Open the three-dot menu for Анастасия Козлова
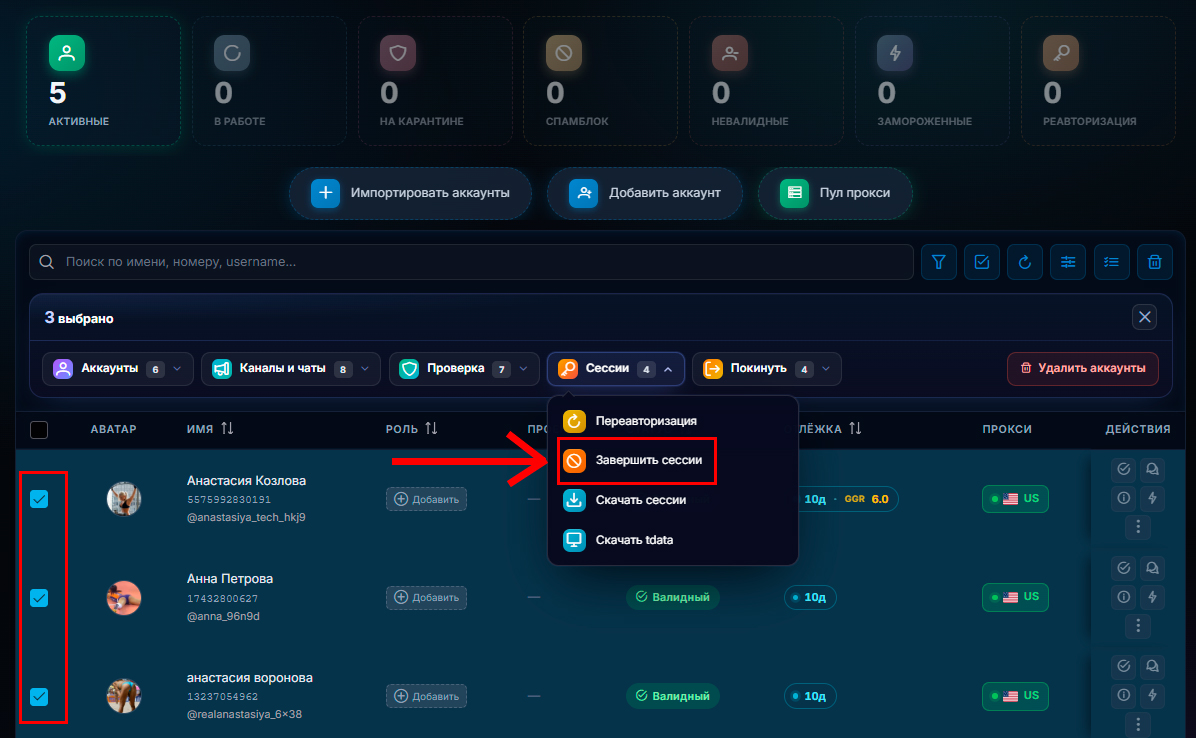The image size is (1196, 738). point(1138,527)
